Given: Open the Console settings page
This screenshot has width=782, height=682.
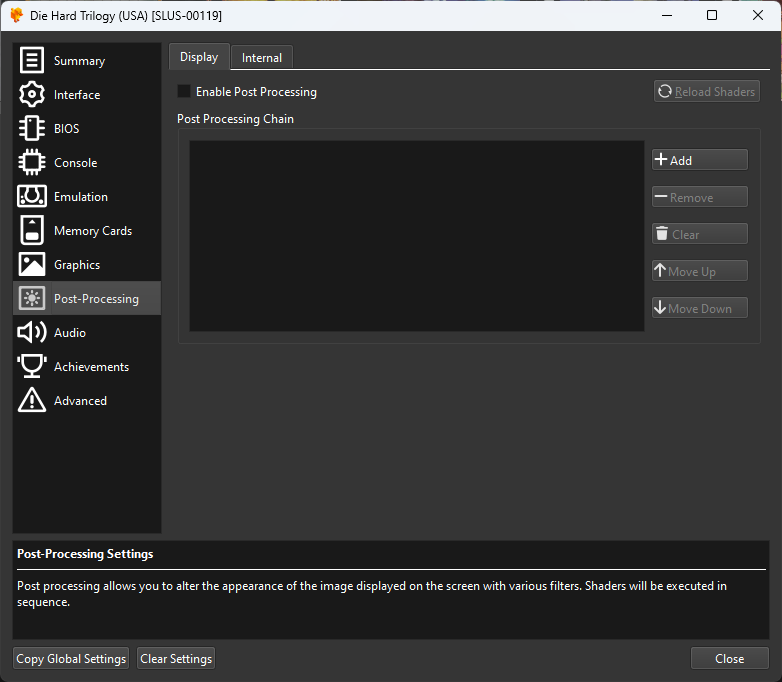Looking at the screenshot, I should coord(87,162).
